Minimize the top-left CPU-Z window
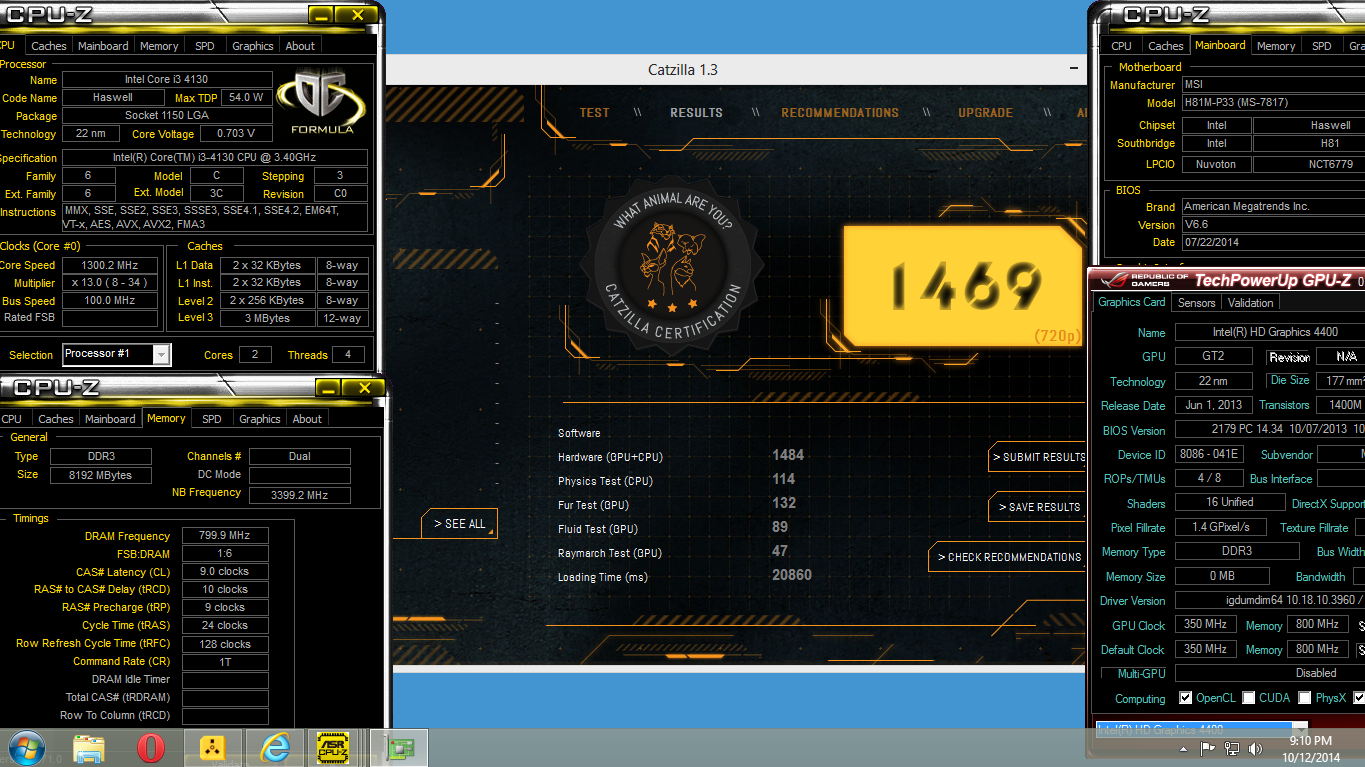The width and height of the screenshot is (1365, 767). point(321,15)
